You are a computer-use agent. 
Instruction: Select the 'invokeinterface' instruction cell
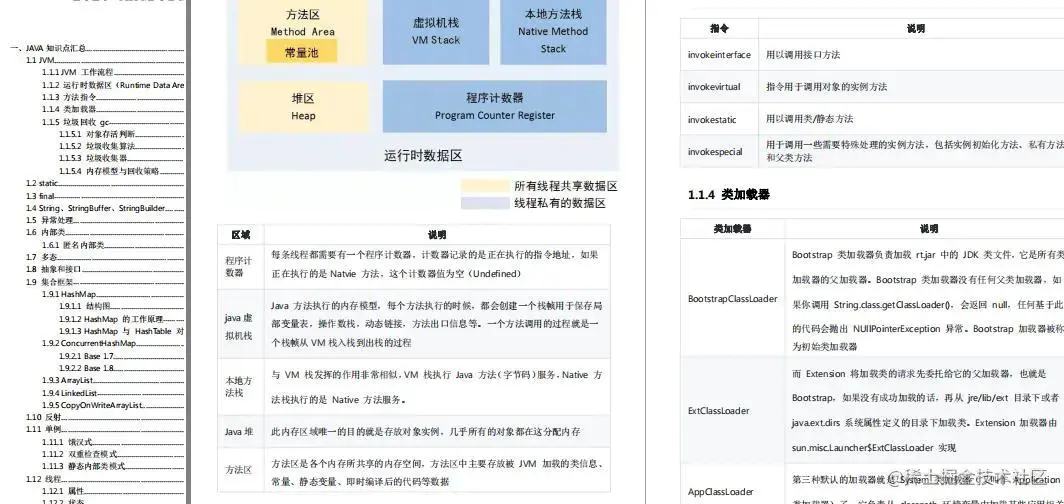click(x=719, y=54)
